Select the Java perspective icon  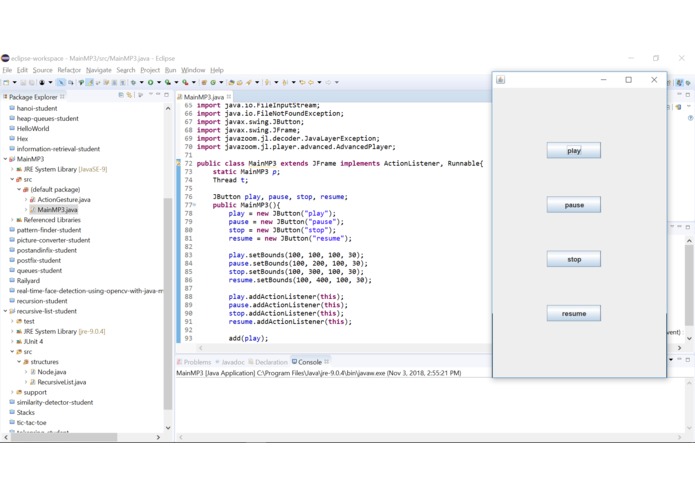[x=679, y=82]
